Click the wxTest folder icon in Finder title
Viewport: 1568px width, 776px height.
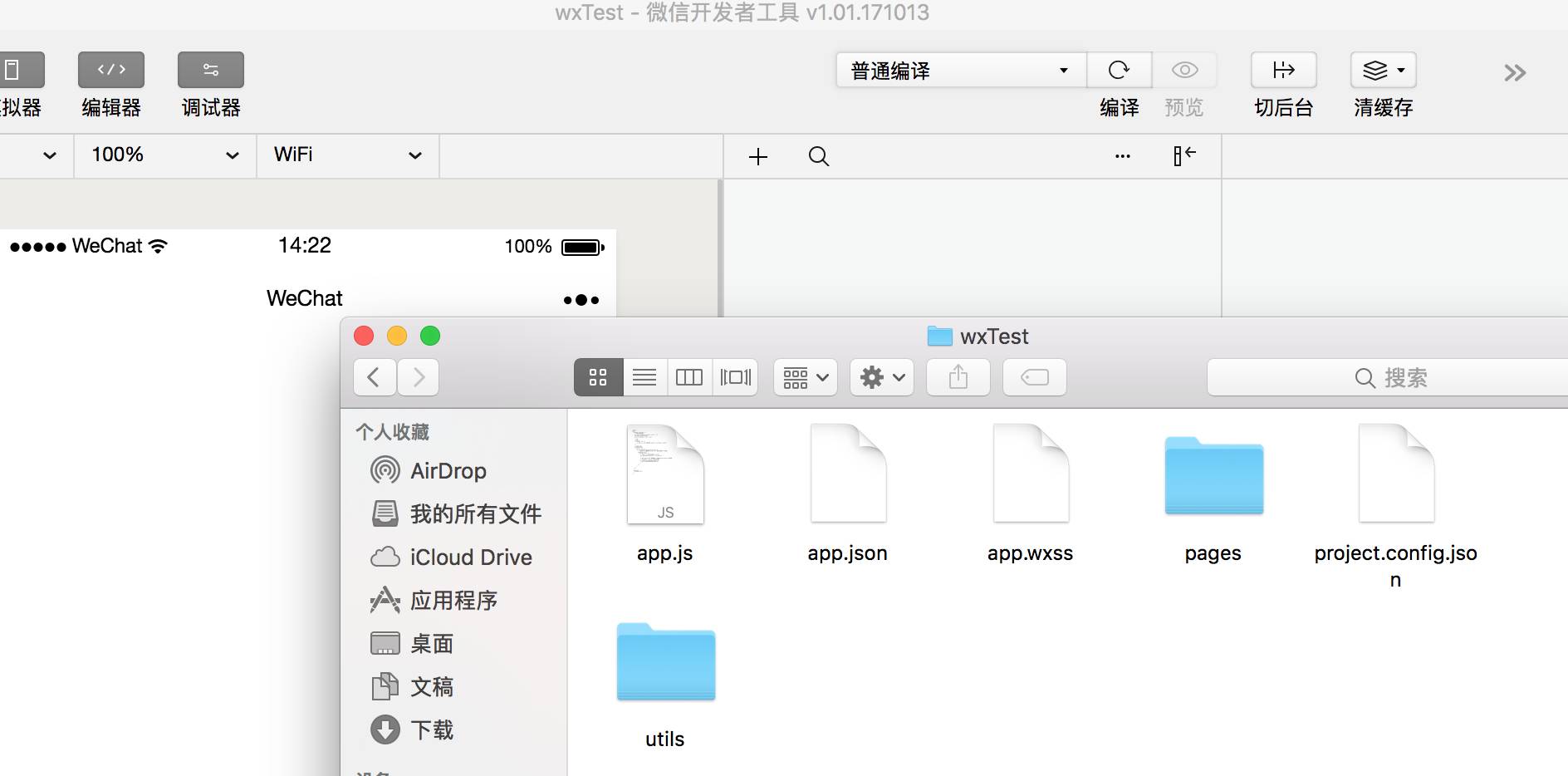[x=939, y=336]
